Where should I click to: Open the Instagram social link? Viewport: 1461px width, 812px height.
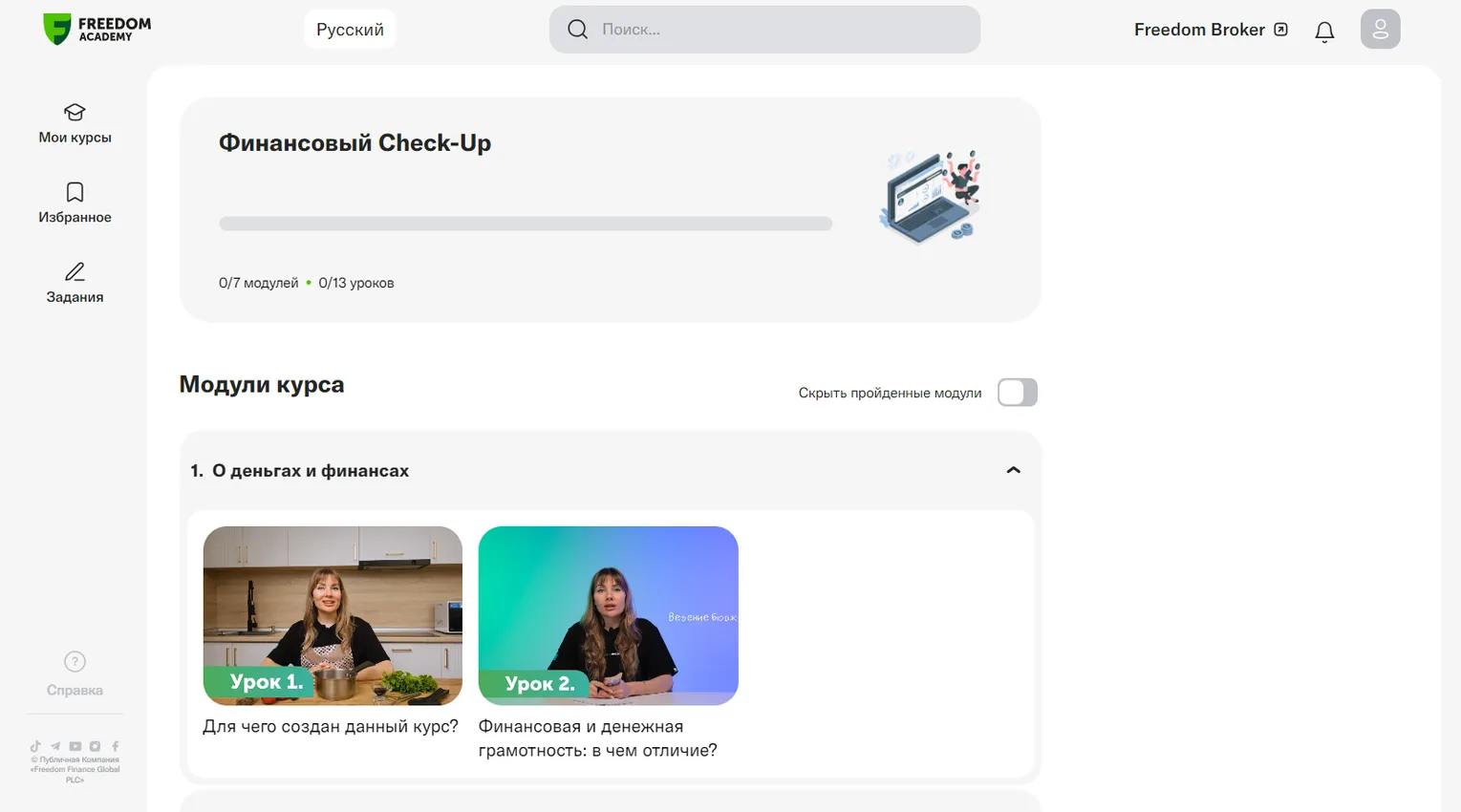coord(95,746)
